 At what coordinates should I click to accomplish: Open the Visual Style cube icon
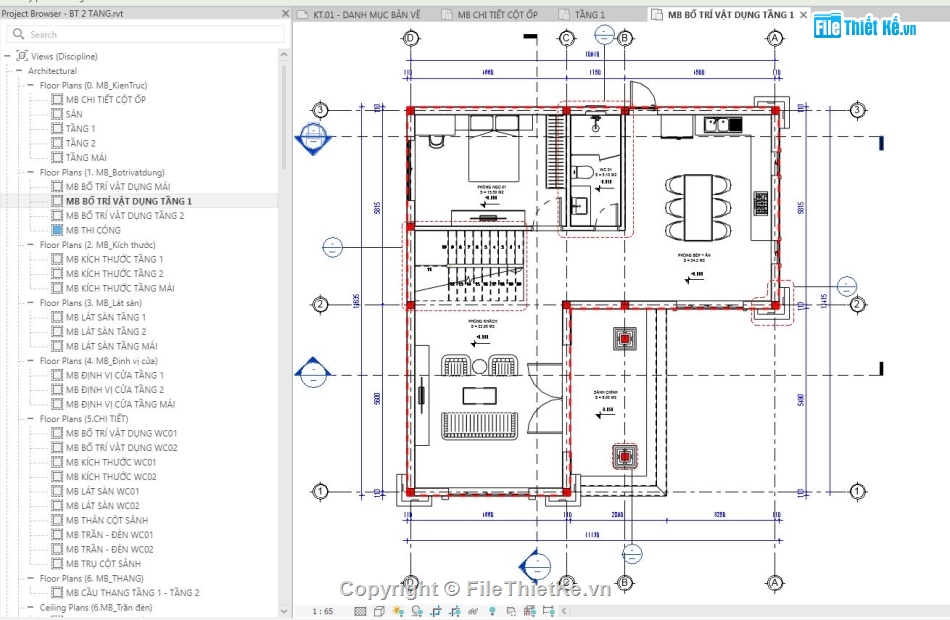pyautogui.click(x=379, y=611)
